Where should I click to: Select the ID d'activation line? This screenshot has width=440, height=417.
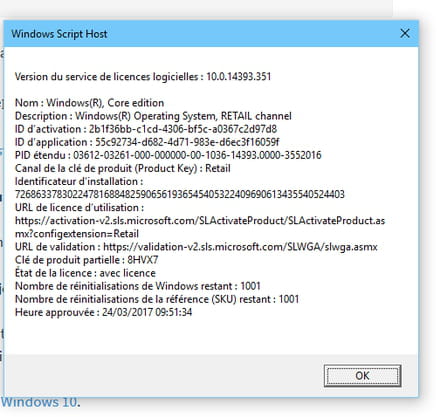point(146,129)
